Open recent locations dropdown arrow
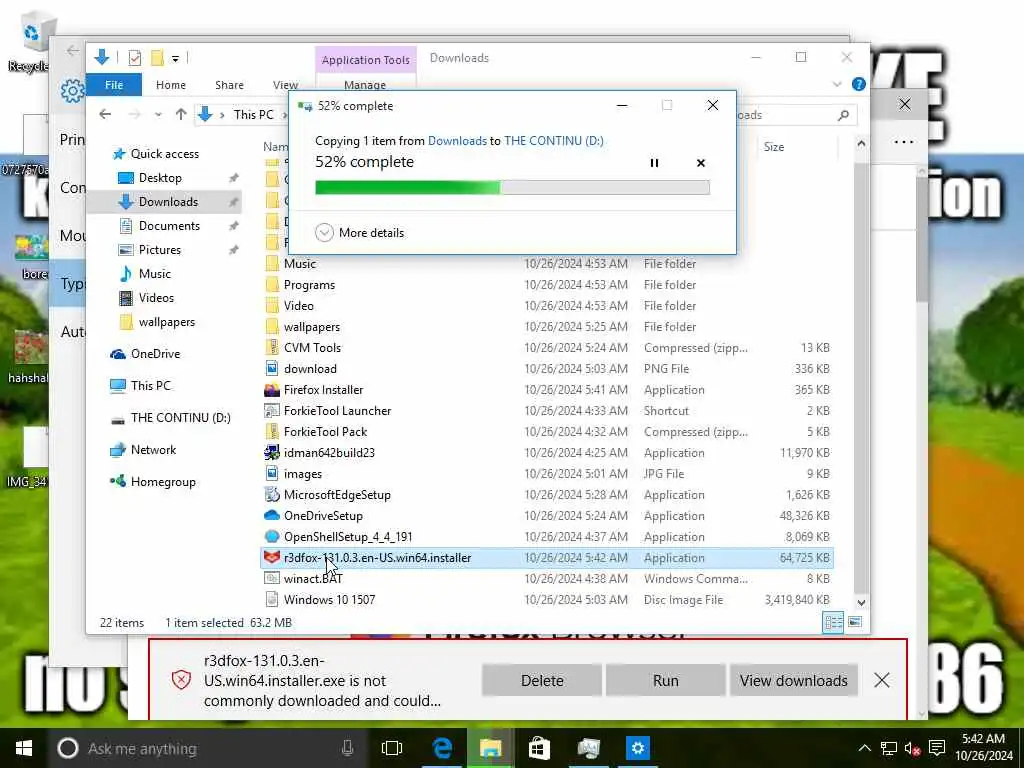This screenshot has height=768, width=1024. [x=158, y=115]
